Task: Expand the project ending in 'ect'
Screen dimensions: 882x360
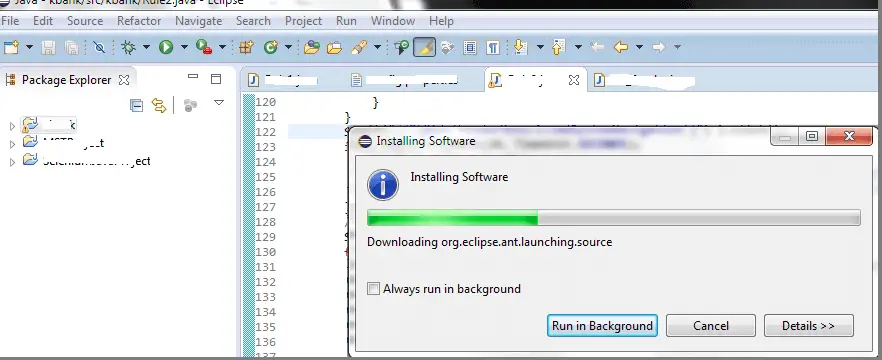Action: pyautogui.click(x=12, y=163)
